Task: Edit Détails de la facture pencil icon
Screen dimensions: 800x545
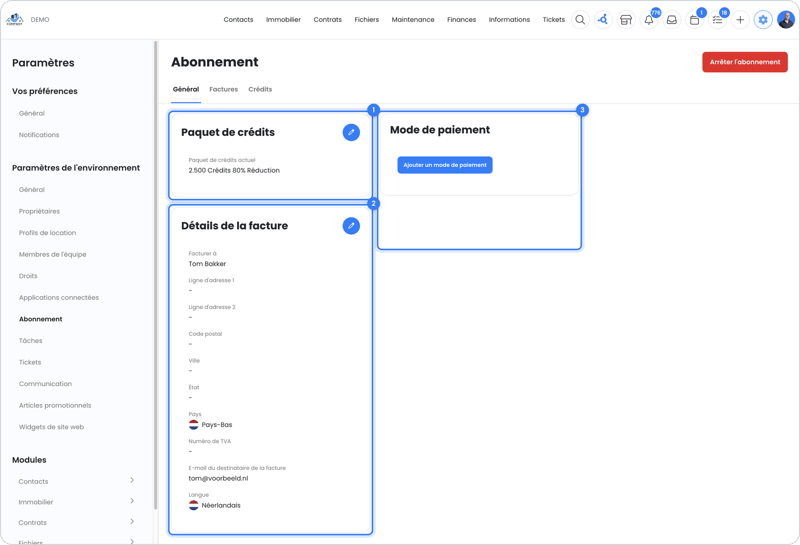Action: 351,226
